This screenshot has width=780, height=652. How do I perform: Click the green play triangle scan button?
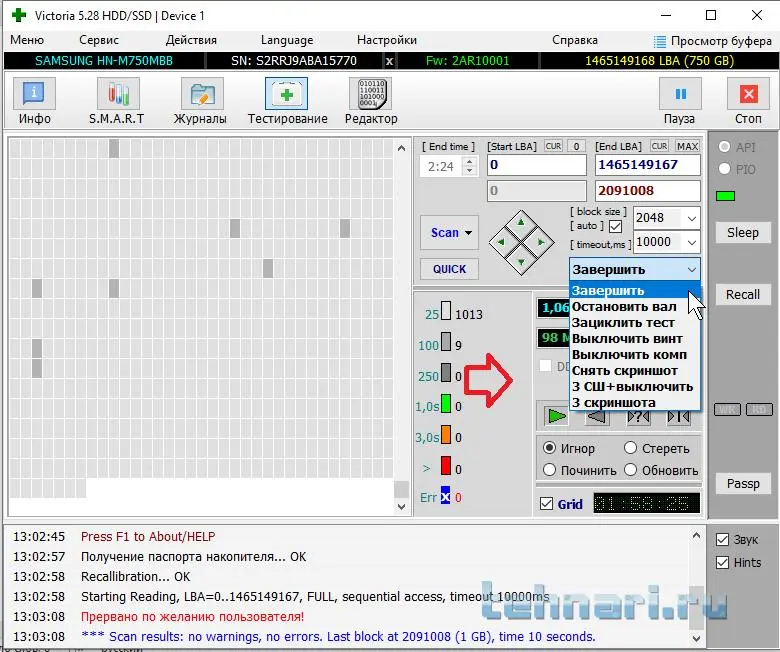pos(557,416)
